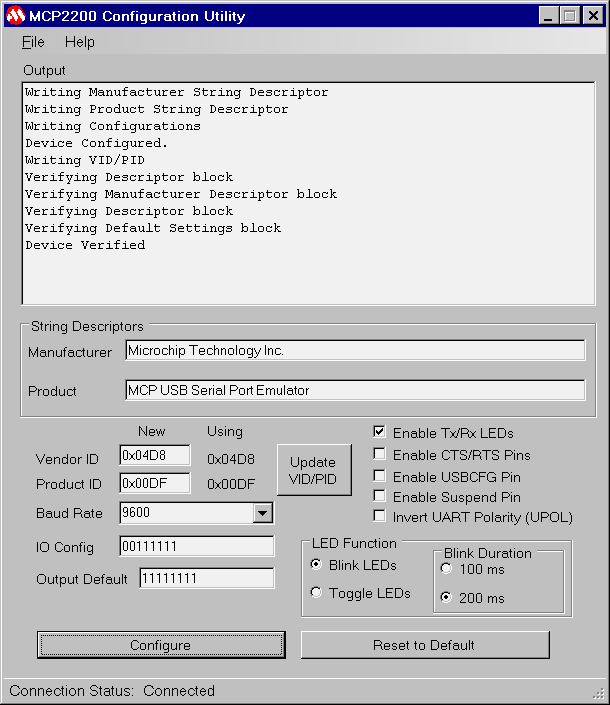Image resolution: width=610 pixels, height=705 pixels.
Task: Select Blink LEDs radio button
Action: click(x=316, y=564)
